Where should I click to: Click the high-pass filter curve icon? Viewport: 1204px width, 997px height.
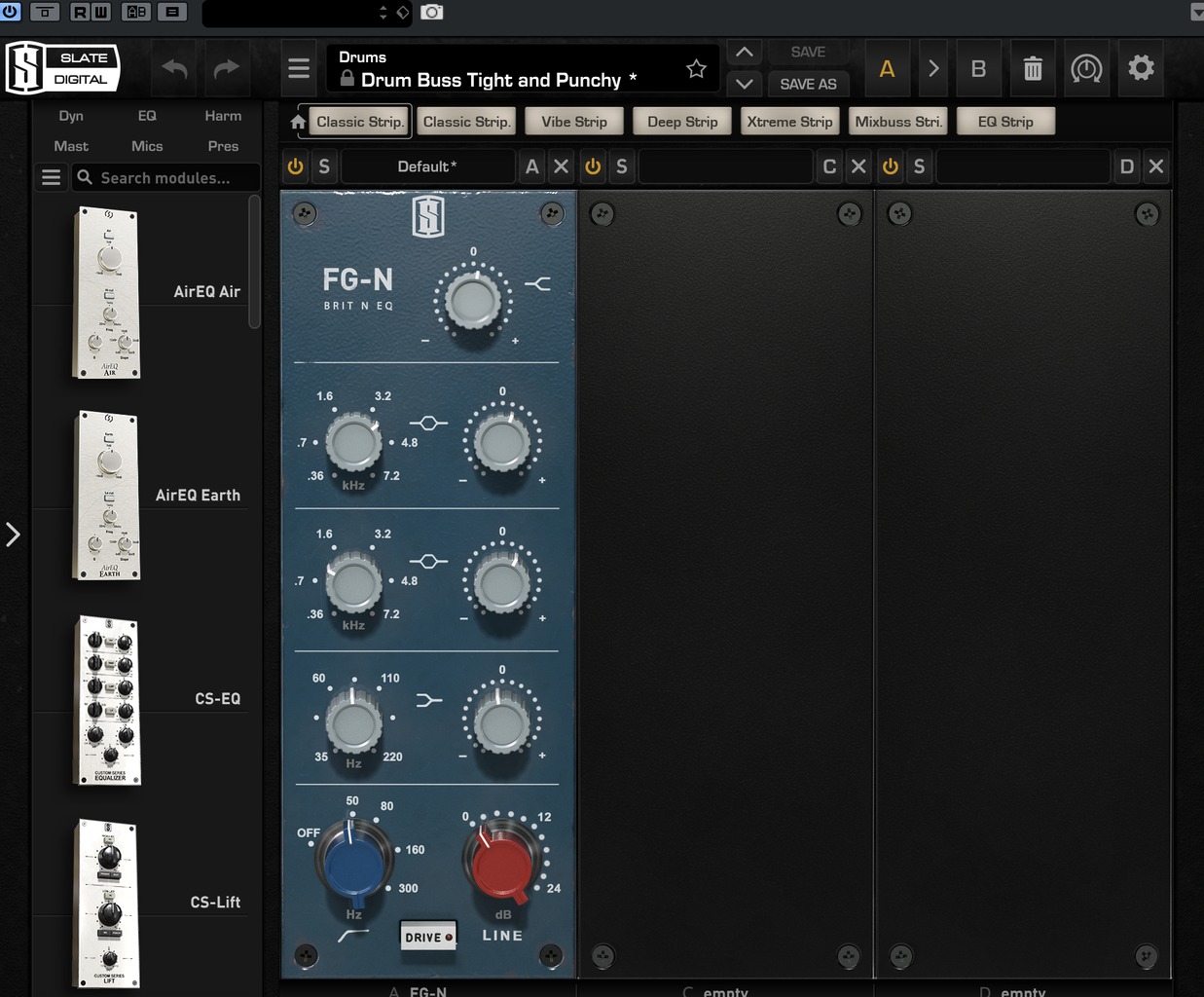pos(353,935)
